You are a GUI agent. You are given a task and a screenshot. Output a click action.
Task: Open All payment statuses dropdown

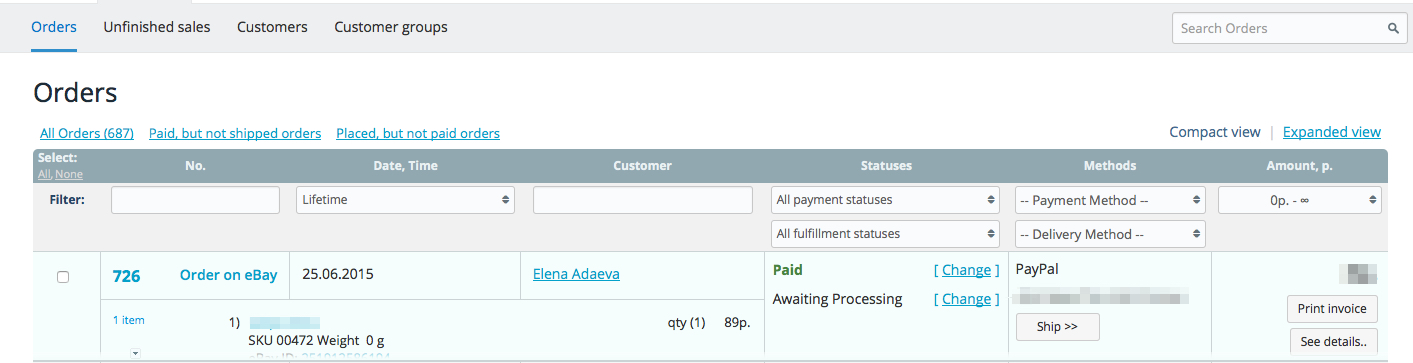886,200
